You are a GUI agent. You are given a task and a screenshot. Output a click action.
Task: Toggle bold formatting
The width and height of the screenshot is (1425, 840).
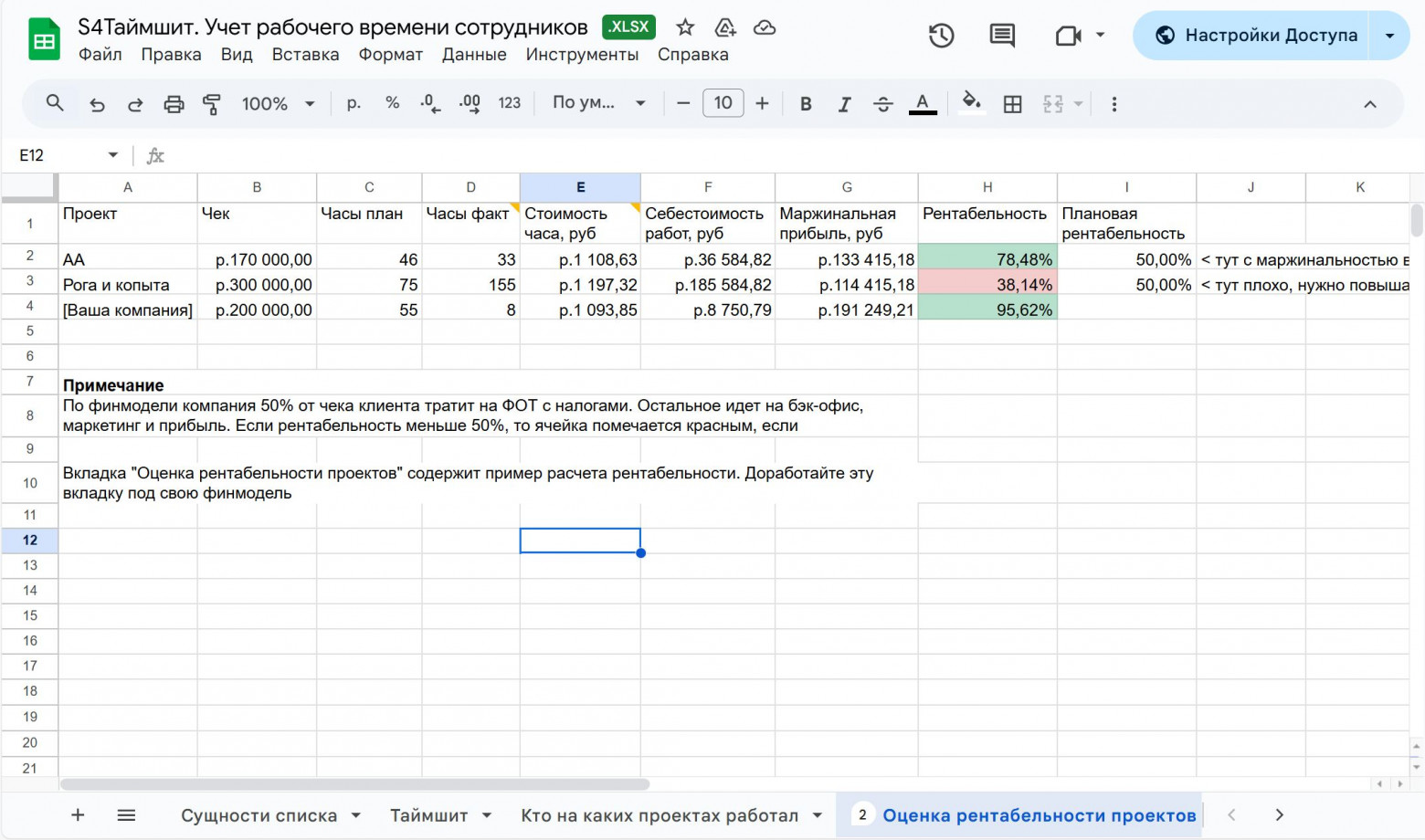pos(806,104)
